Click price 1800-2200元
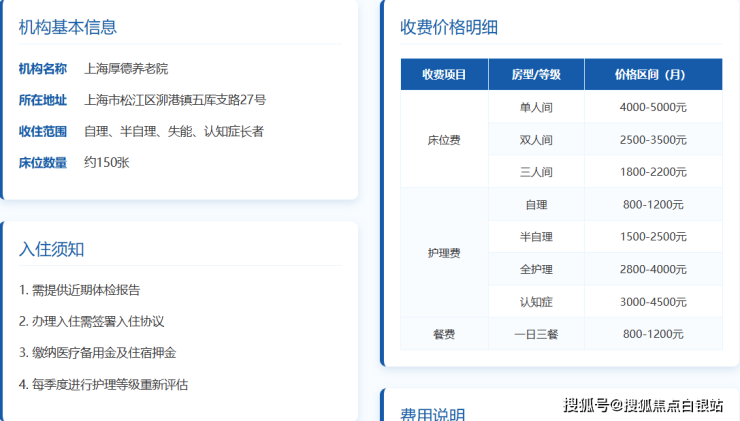This screenshot has width=740, height=421. pyautogui.click(x=653, y=172)
